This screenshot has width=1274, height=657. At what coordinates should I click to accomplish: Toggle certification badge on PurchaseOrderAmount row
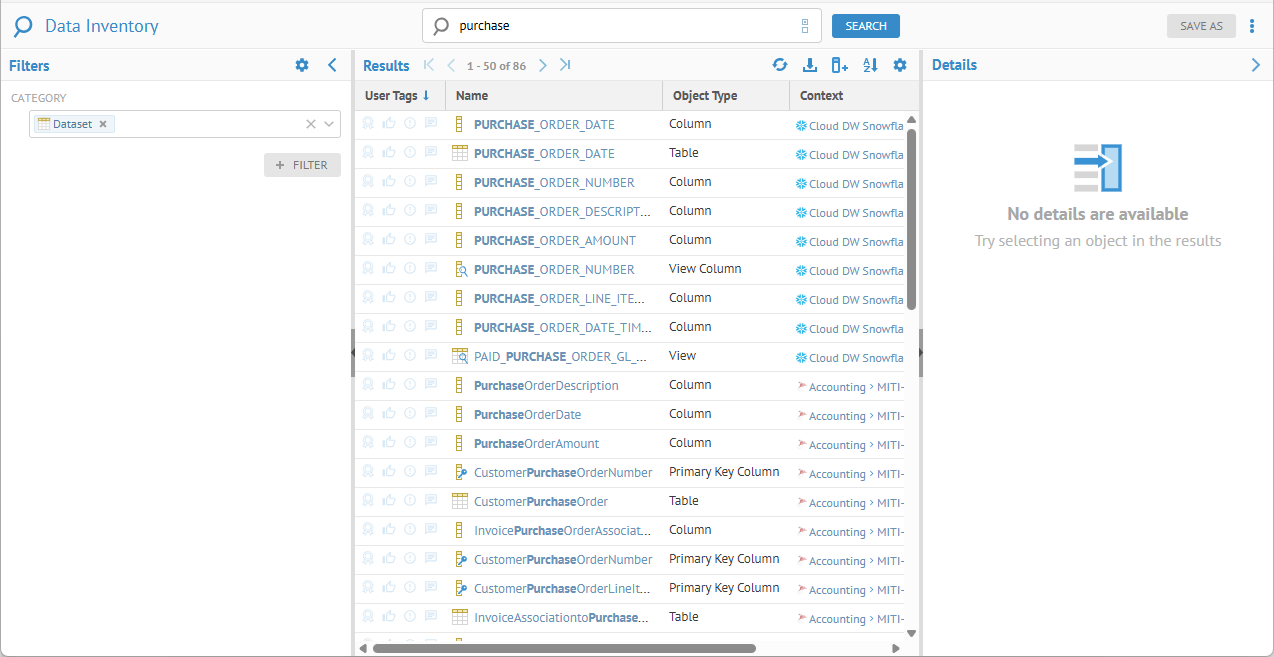(x=368, y=443)
